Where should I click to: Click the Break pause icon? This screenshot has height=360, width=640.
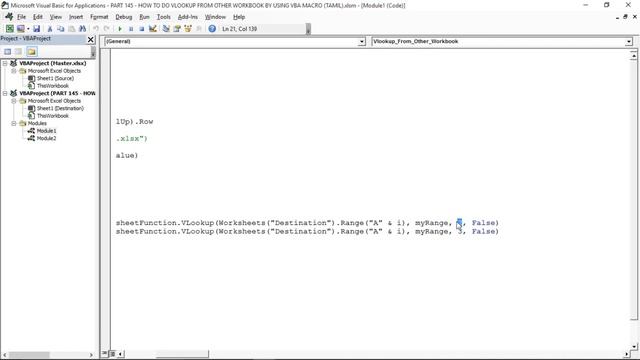click(131, 29)
